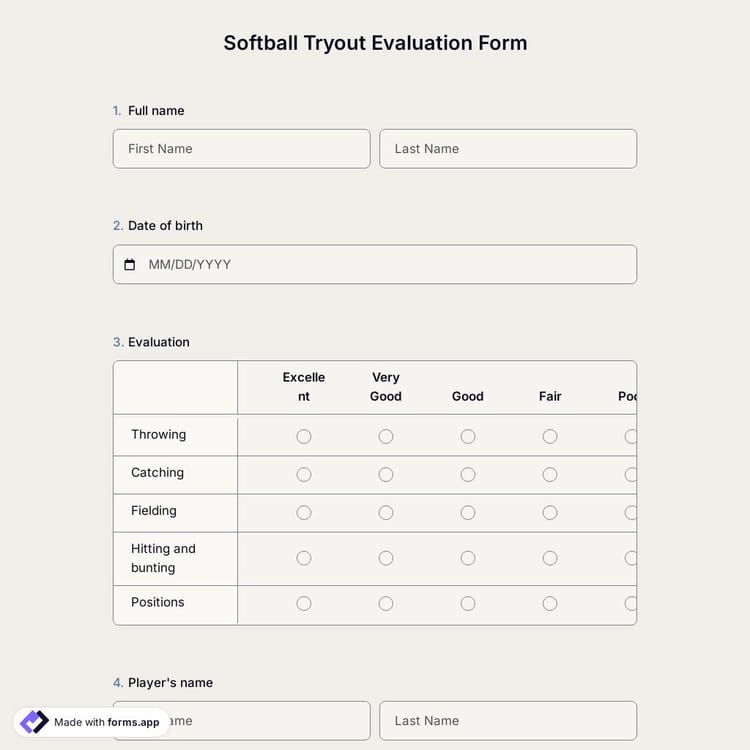
Task: Select Fair for Catching
Action: click(550, 474)
